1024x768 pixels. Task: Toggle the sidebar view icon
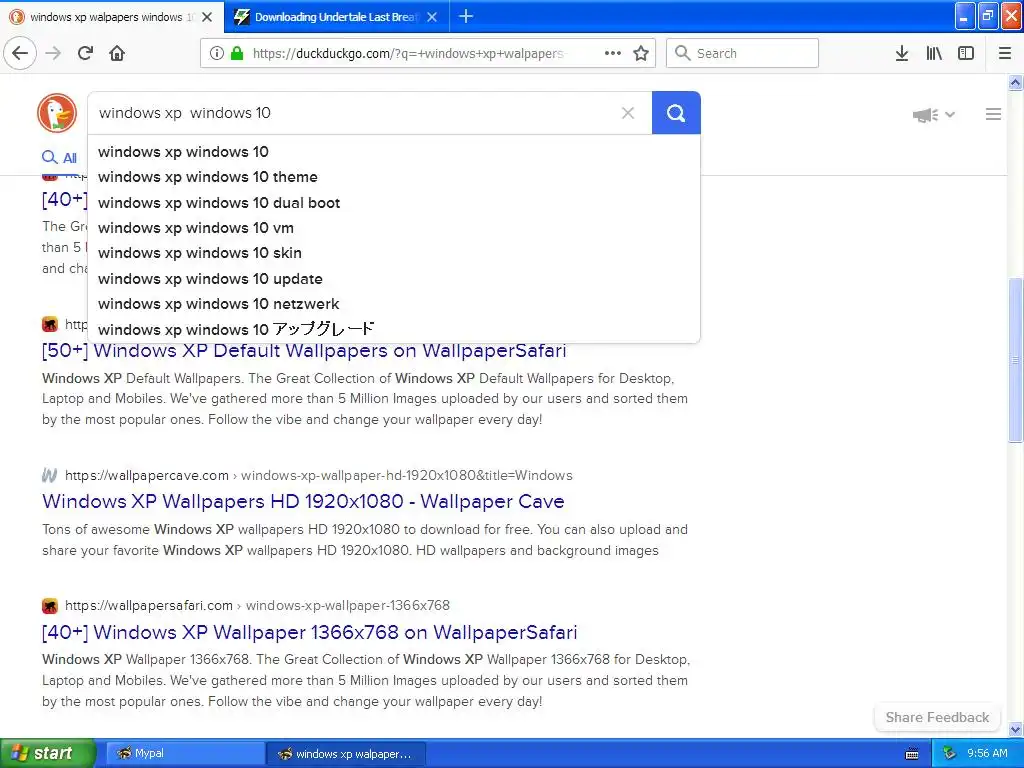pos(966,53)
